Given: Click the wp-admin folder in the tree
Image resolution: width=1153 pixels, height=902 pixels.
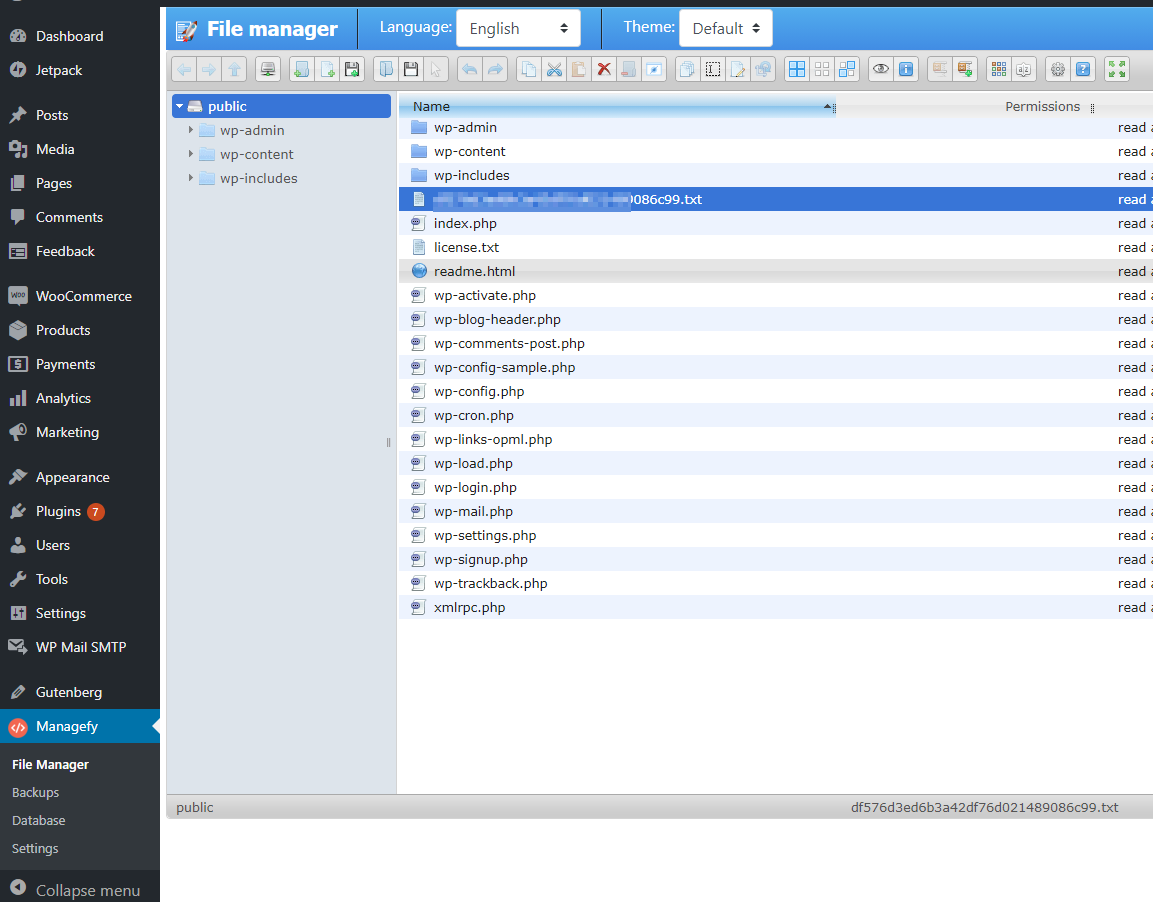Looking at the screenshot, I should [251, 130].
